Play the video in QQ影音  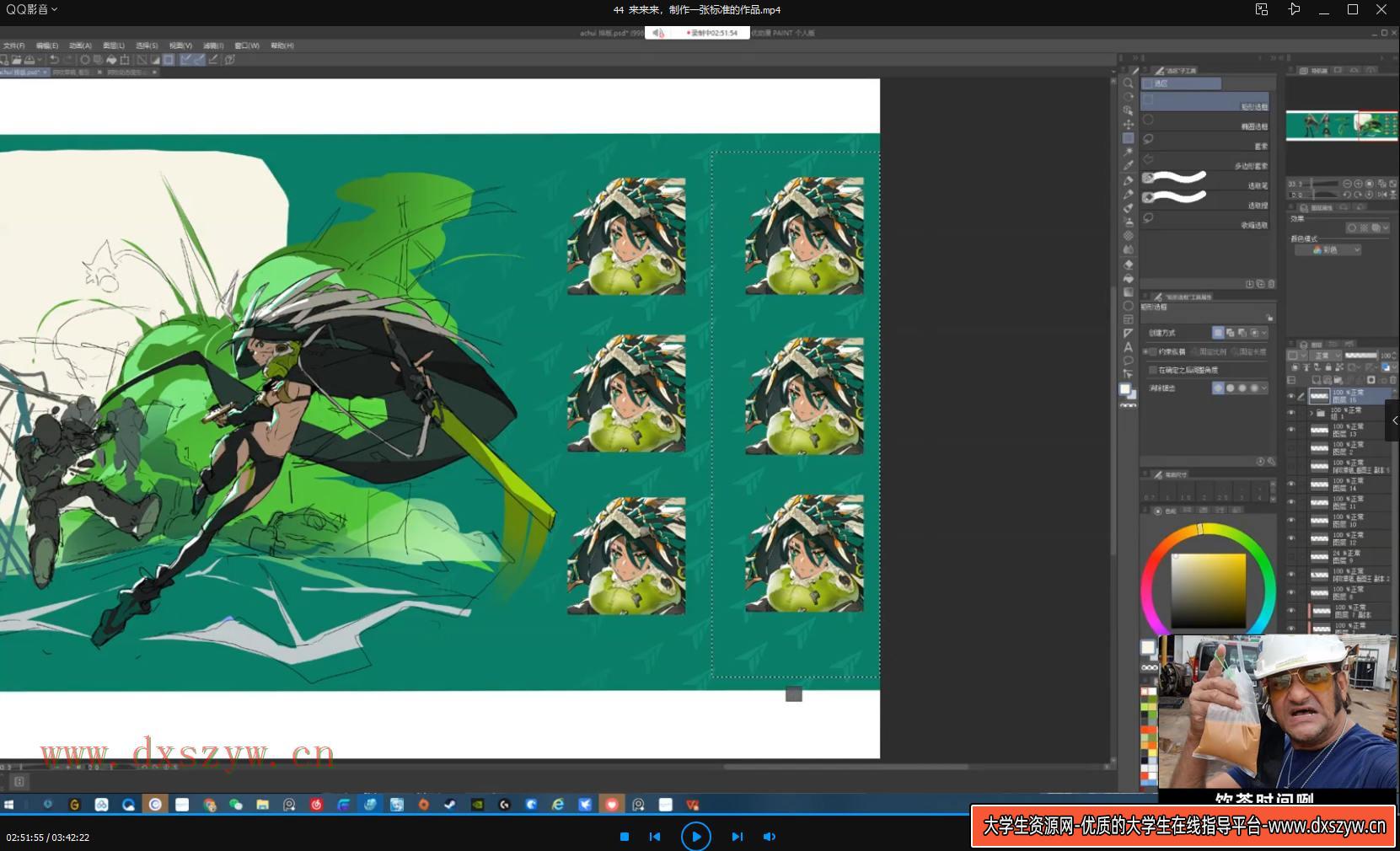(696, 836)
